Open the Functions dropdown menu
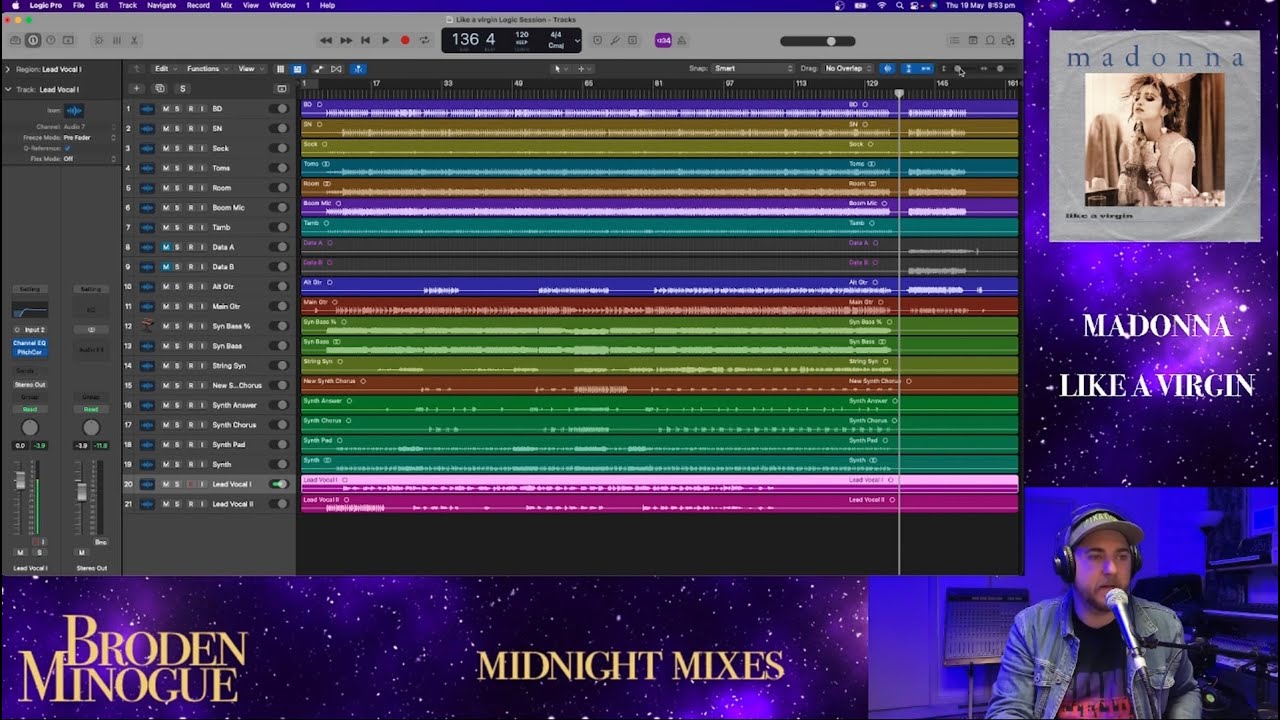 [206, 69]
